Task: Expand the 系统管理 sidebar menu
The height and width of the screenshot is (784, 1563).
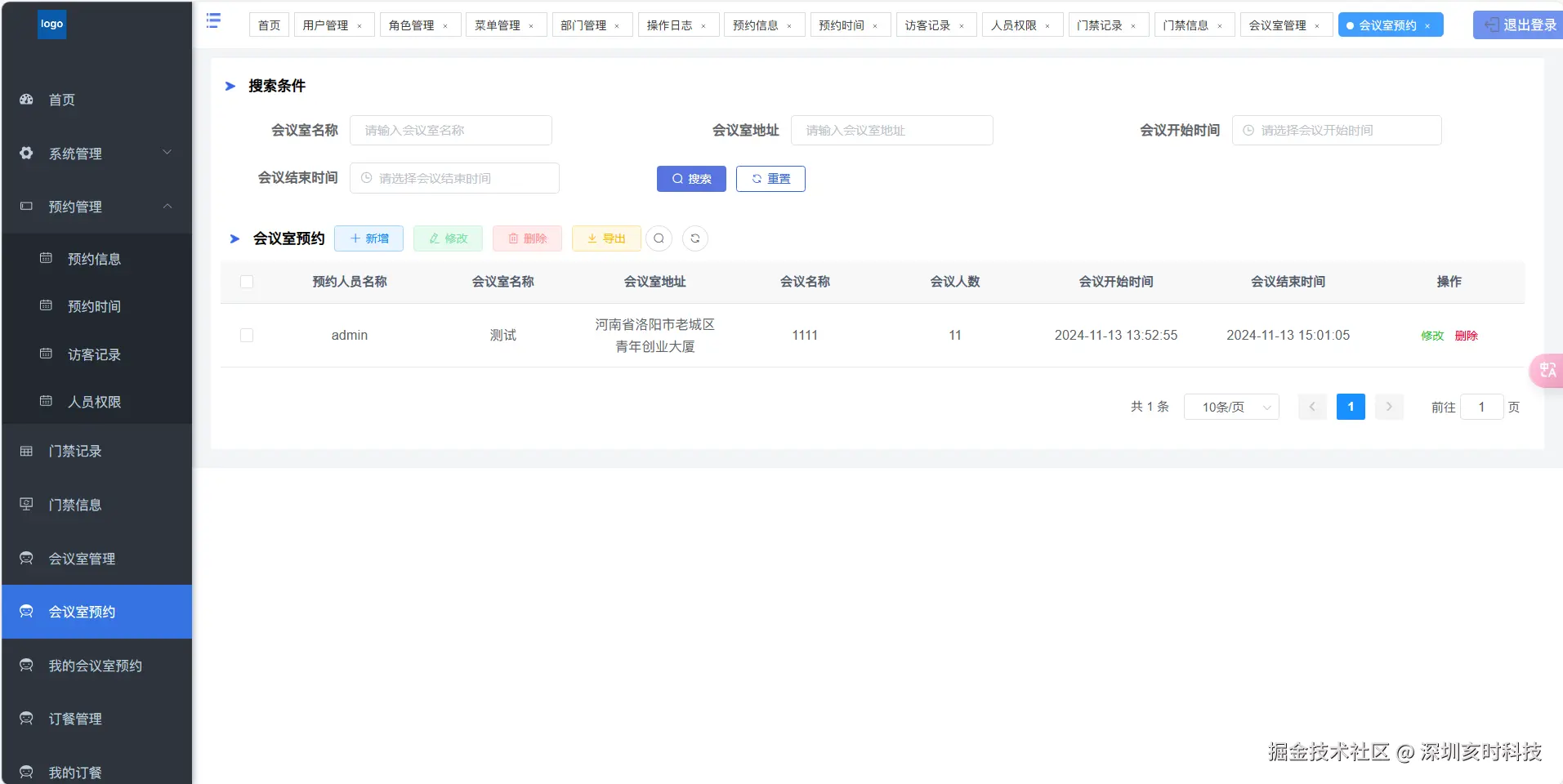Action: click(97, 153)
